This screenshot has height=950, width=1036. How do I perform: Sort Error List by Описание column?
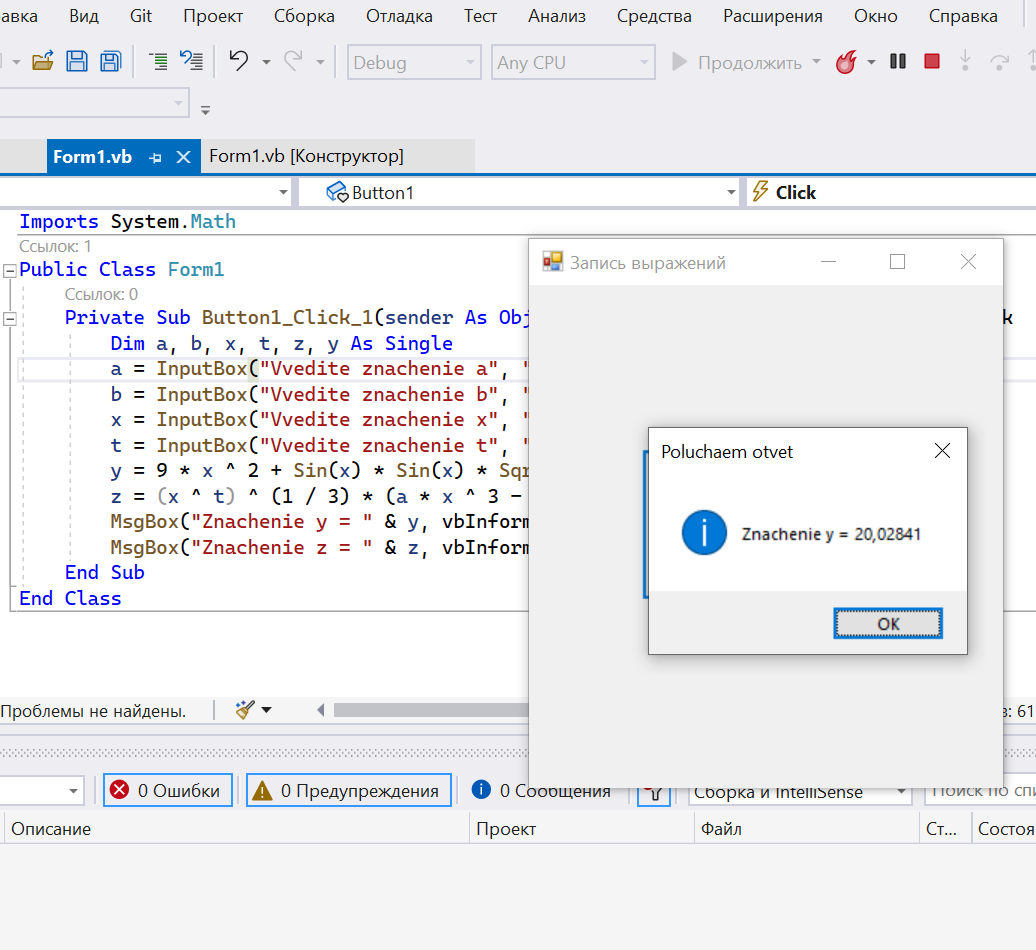tap(238, 829)
